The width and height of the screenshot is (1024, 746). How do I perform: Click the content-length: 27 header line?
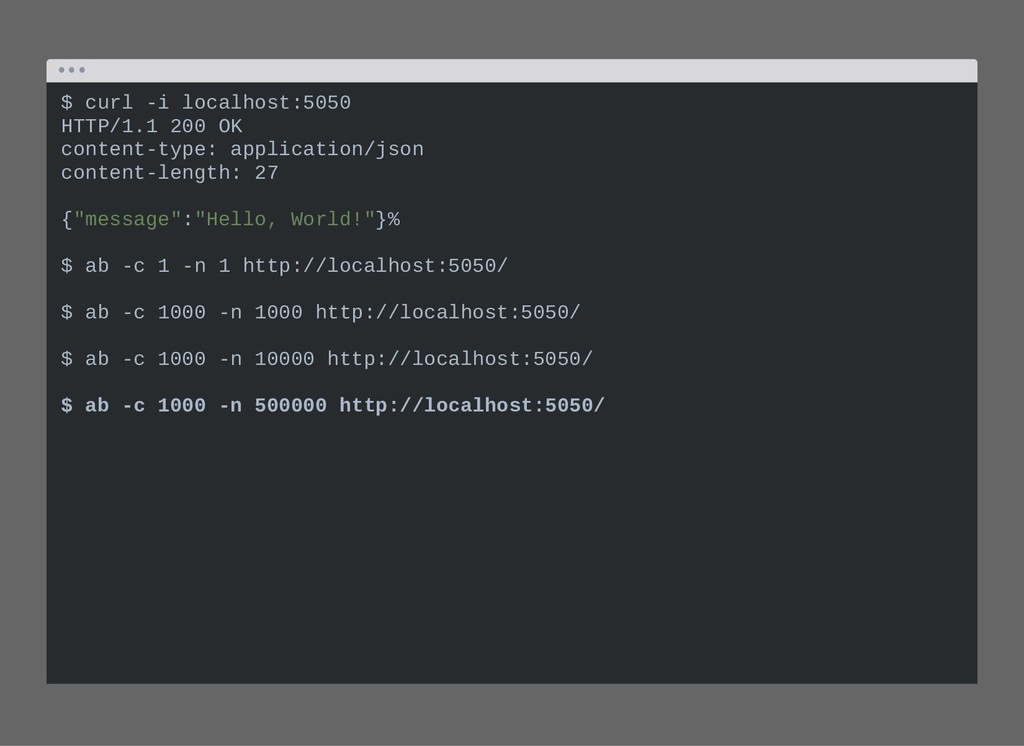170,173
